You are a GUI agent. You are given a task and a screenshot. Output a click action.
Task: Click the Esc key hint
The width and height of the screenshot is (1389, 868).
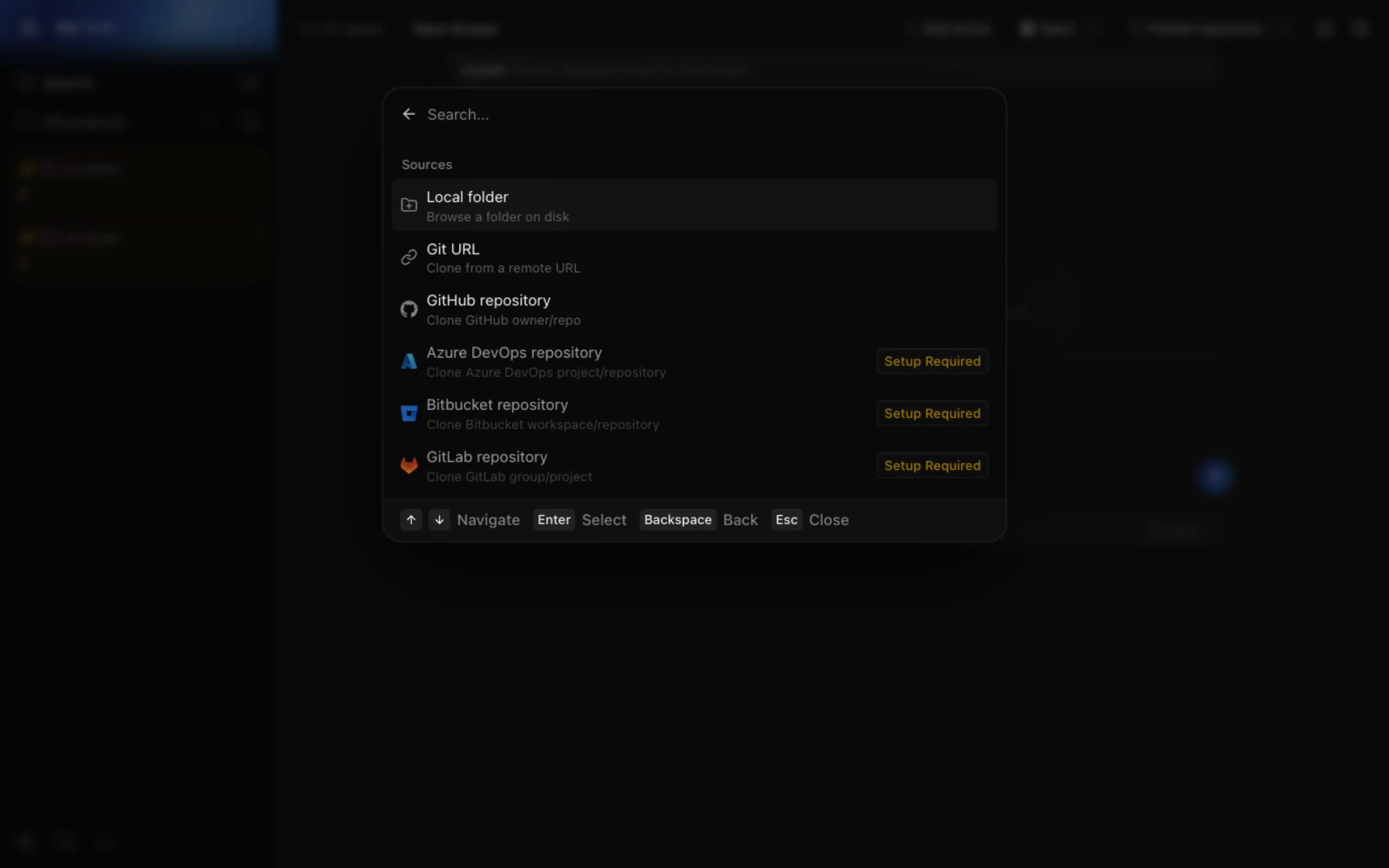click(x=786, y=520)
